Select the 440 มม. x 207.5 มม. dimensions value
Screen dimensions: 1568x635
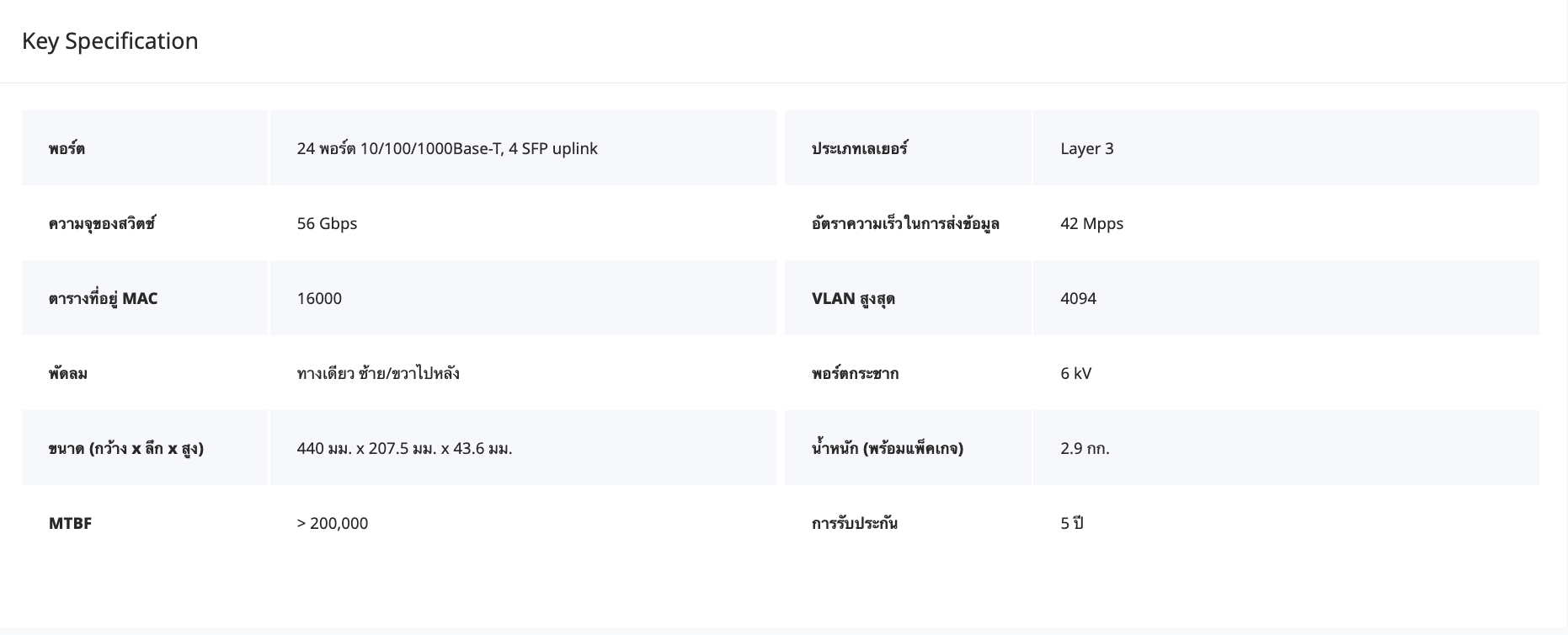point(404,448)
